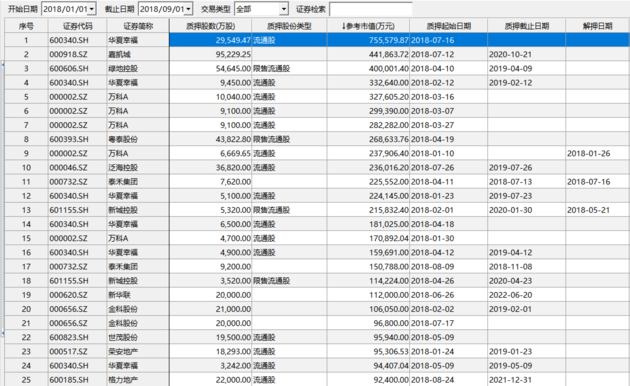
Task: Select the 755,579.87 market value cell
Action: (x=368, y=40)
